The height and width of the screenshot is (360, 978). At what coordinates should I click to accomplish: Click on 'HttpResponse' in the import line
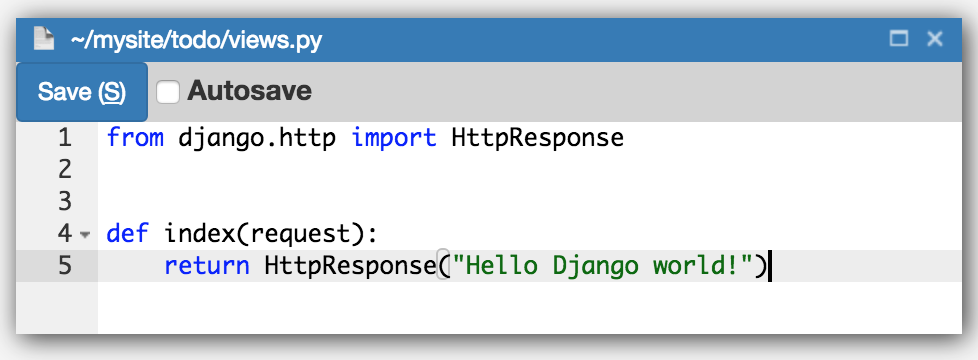click(538, 138)
